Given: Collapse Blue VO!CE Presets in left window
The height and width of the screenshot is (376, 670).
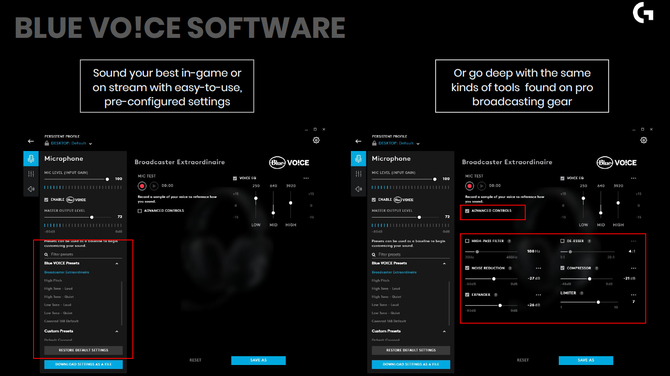Looking at the screenshot, I should [x=117, y=264].
